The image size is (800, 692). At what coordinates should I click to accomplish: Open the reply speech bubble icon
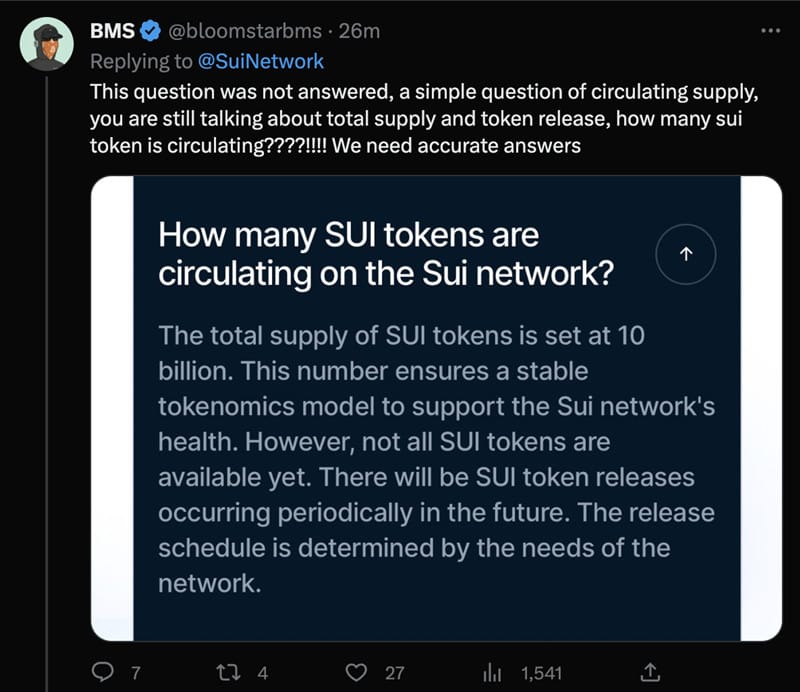(x=103, y=672)
